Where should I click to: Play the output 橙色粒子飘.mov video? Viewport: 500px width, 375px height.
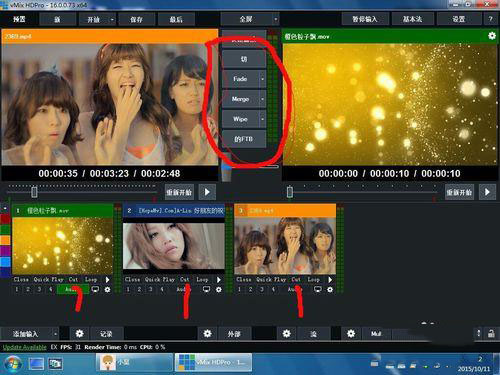click(x=487, y=192)
